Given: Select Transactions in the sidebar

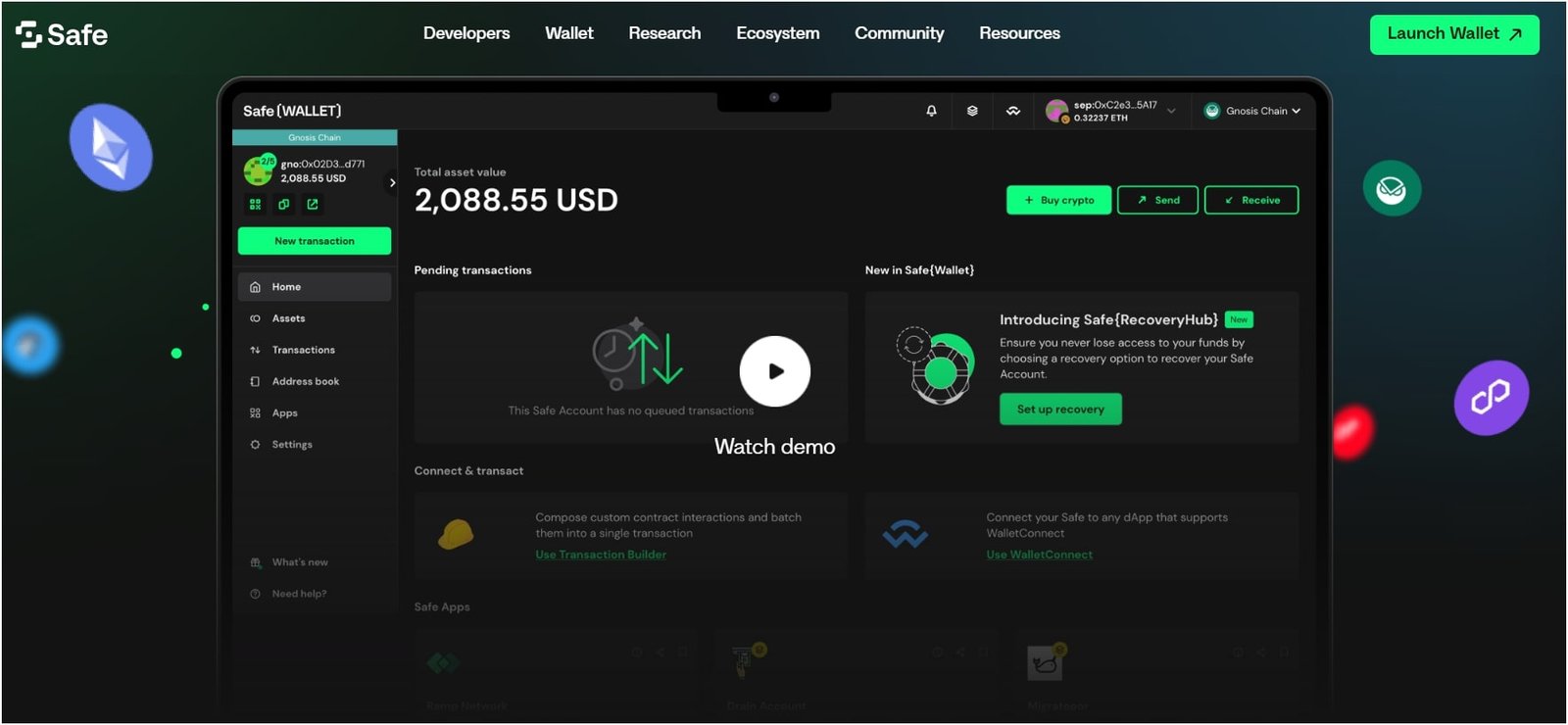Looking at the screenshot, I should click(315, 350).
